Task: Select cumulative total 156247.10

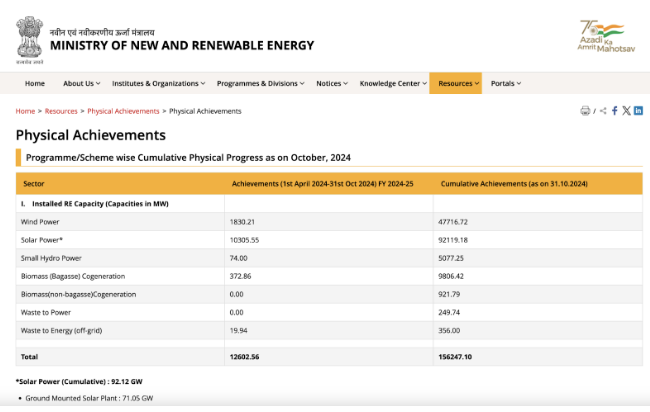Action: click(455, 357)
